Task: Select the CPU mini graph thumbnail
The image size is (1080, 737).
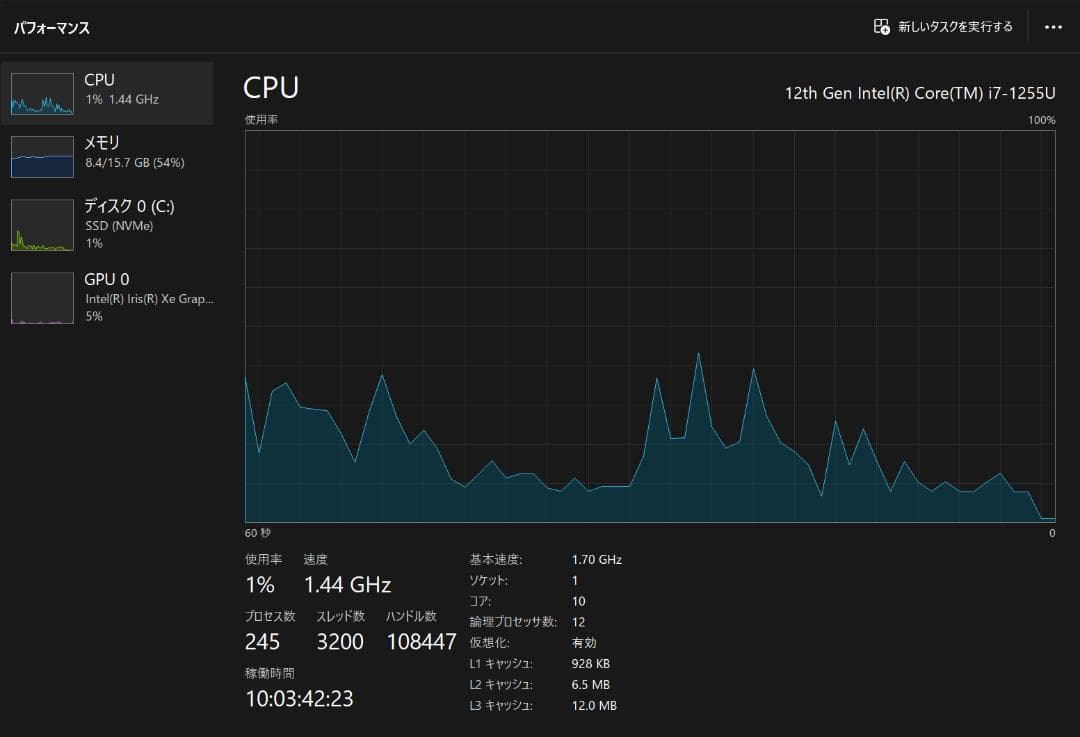Action: 42,94
